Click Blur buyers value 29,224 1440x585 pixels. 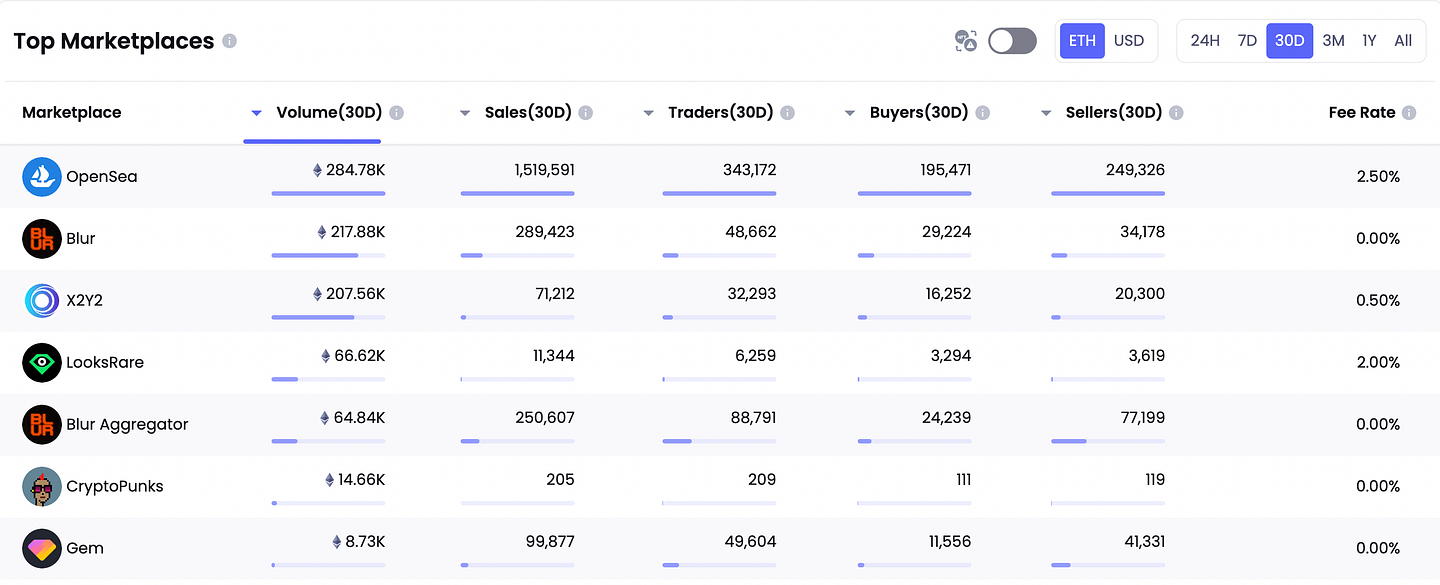coord(946,233)
